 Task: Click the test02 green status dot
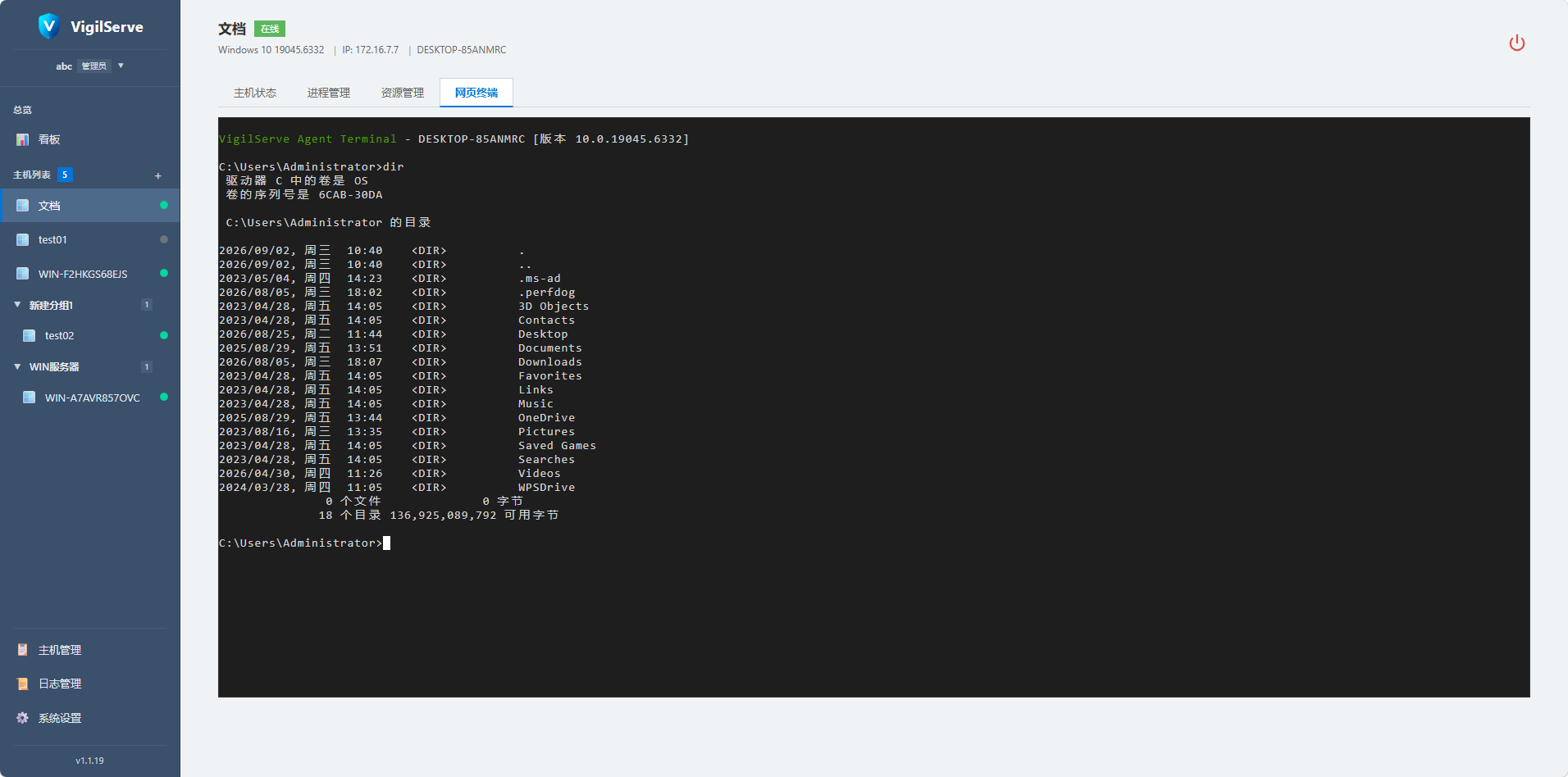(x=164, y=335)
